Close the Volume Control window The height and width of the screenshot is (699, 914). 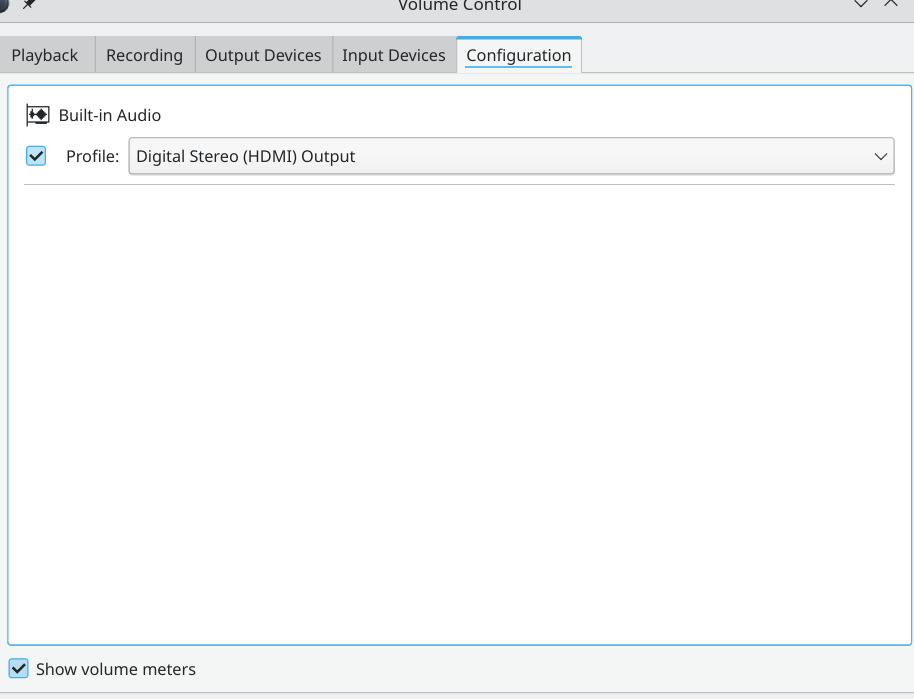click(890, 5)
